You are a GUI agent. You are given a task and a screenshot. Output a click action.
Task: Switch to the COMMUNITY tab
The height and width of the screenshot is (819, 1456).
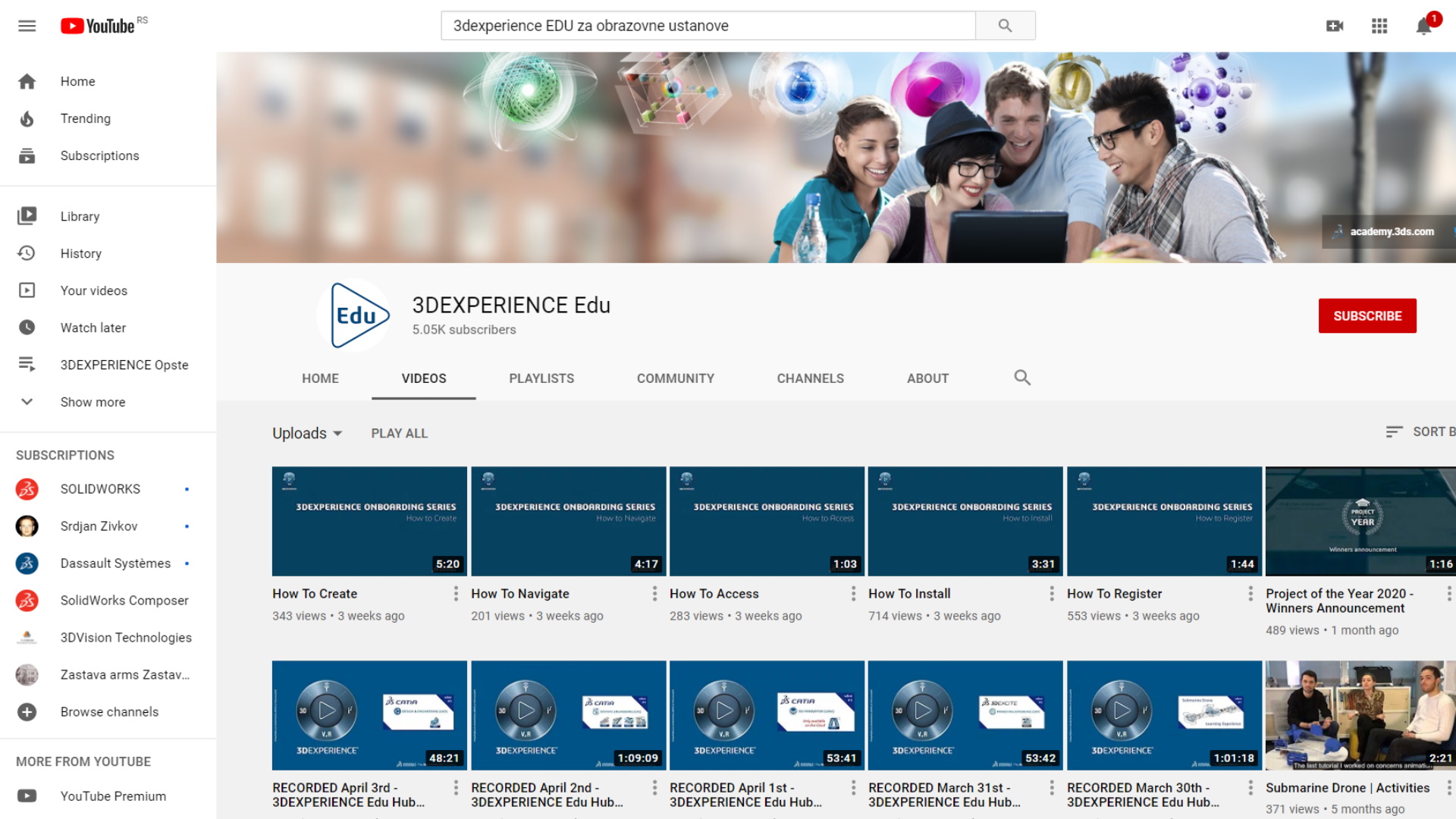coord(676,378)
